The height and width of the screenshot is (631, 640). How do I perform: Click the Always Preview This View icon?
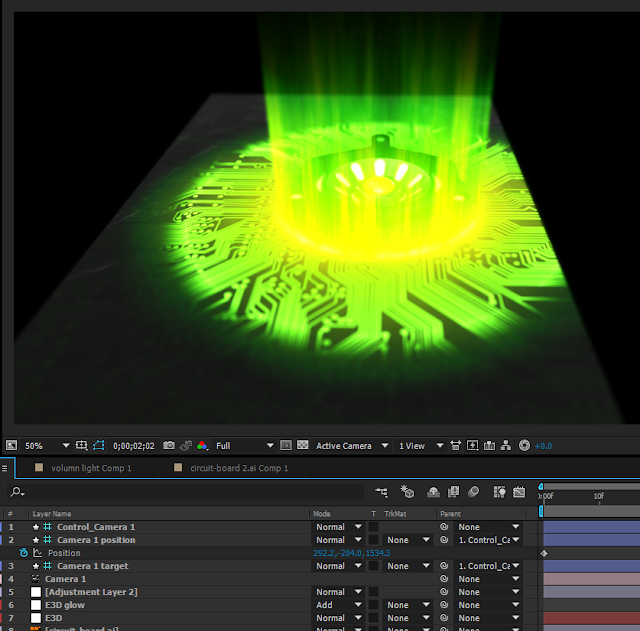tap(11, 446)
